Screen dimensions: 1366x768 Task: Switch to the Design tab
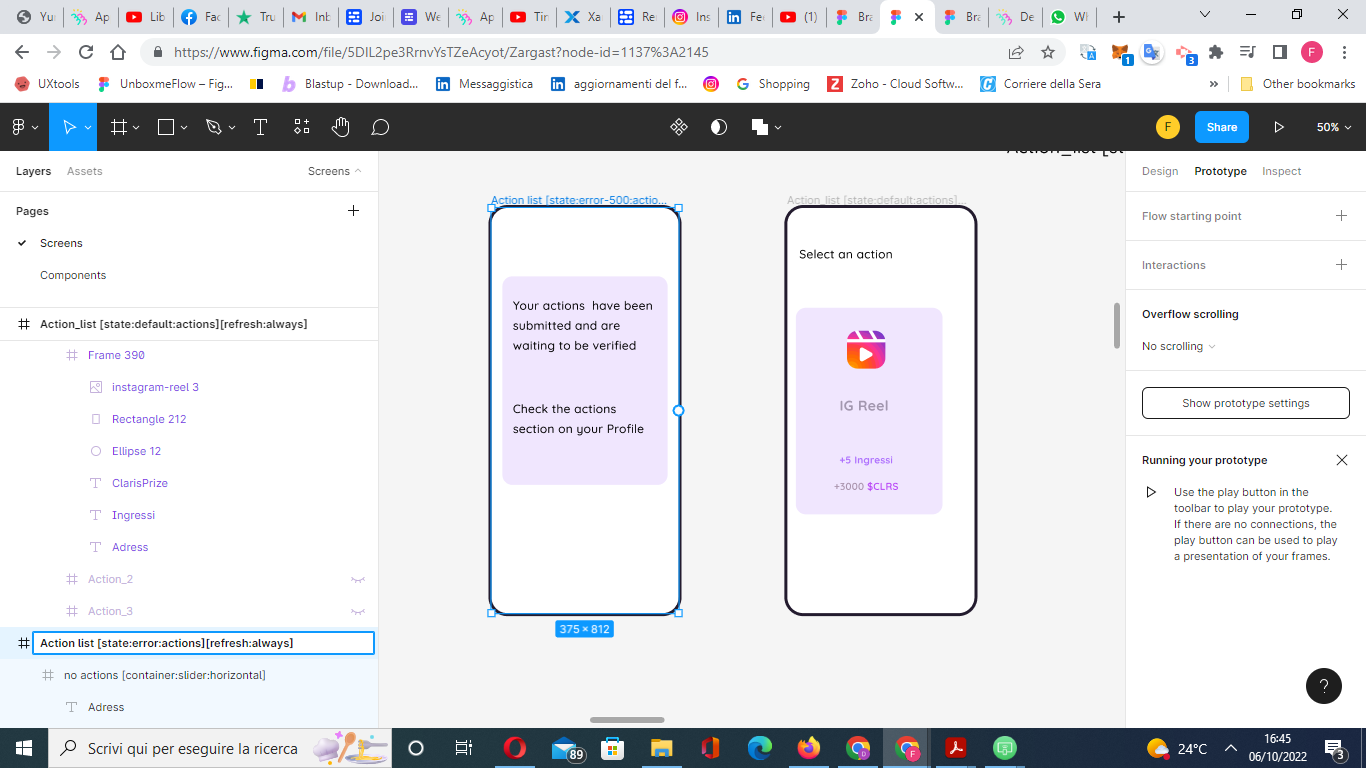1160,171
